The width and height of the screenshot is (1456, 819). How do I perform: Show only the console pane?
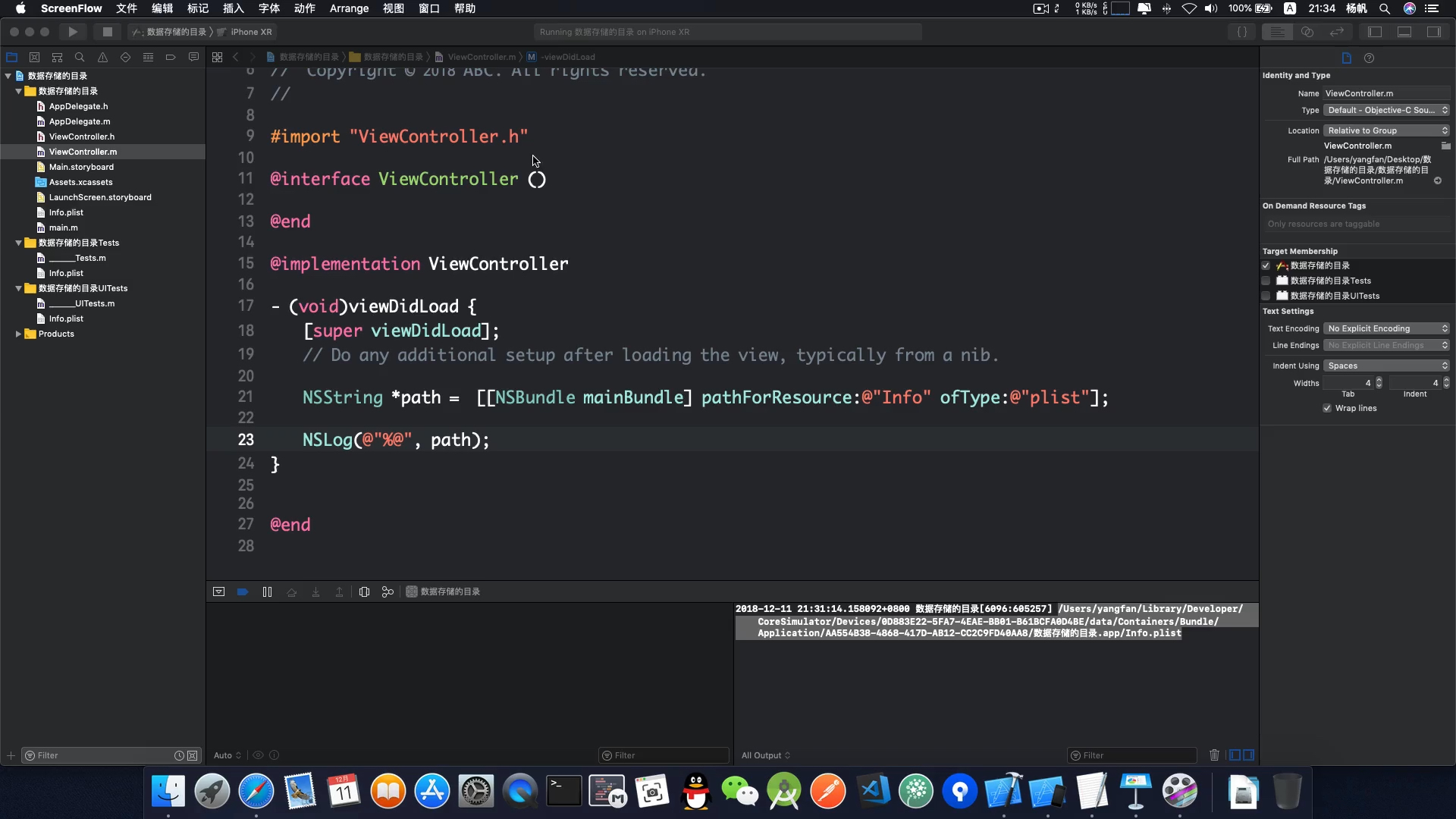tap(1248, 755)
